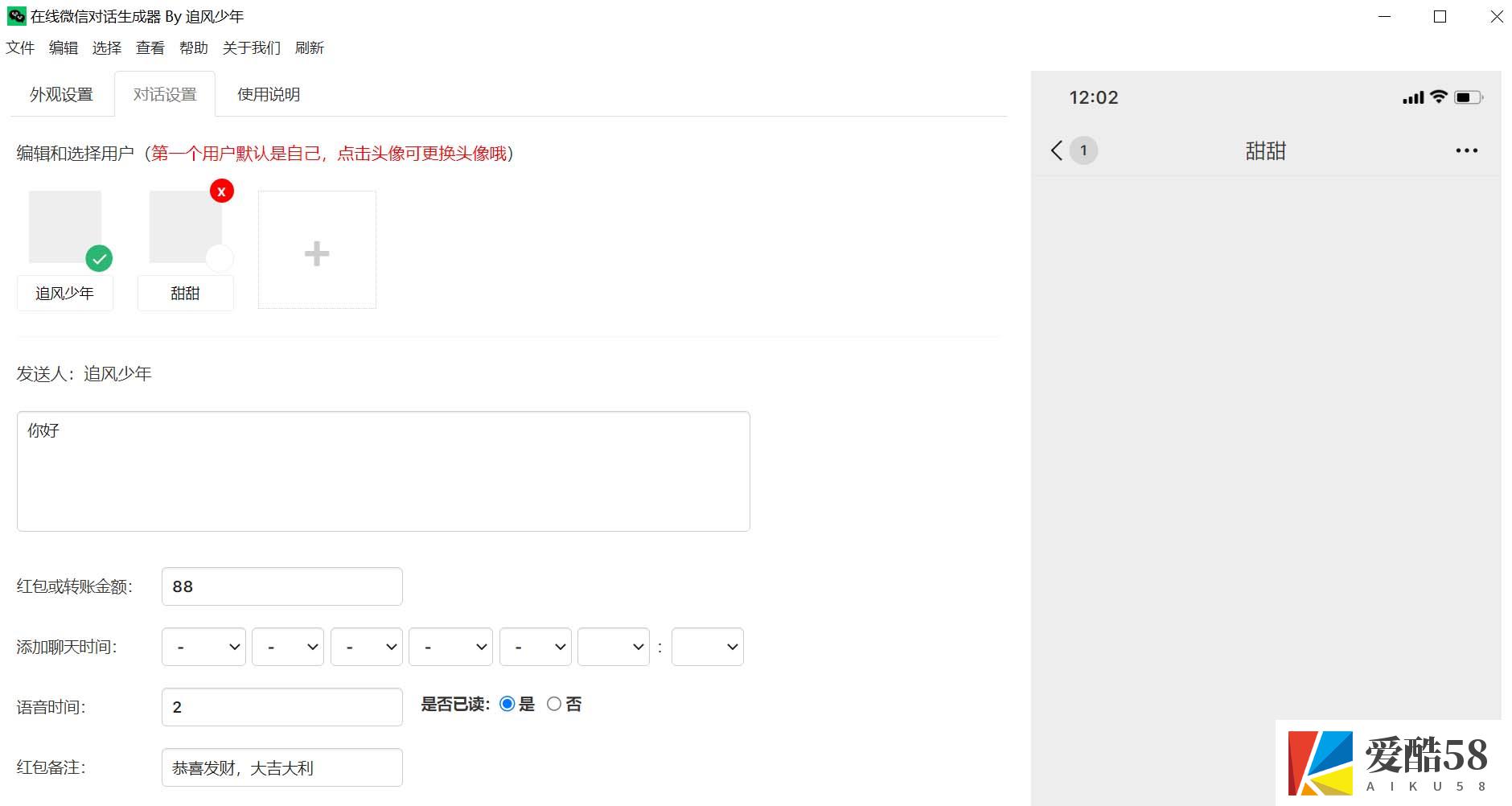Screen dimensions: 1512x806
Task: Open the minute dropdown after the colon
Action: [x=708, y=647]
